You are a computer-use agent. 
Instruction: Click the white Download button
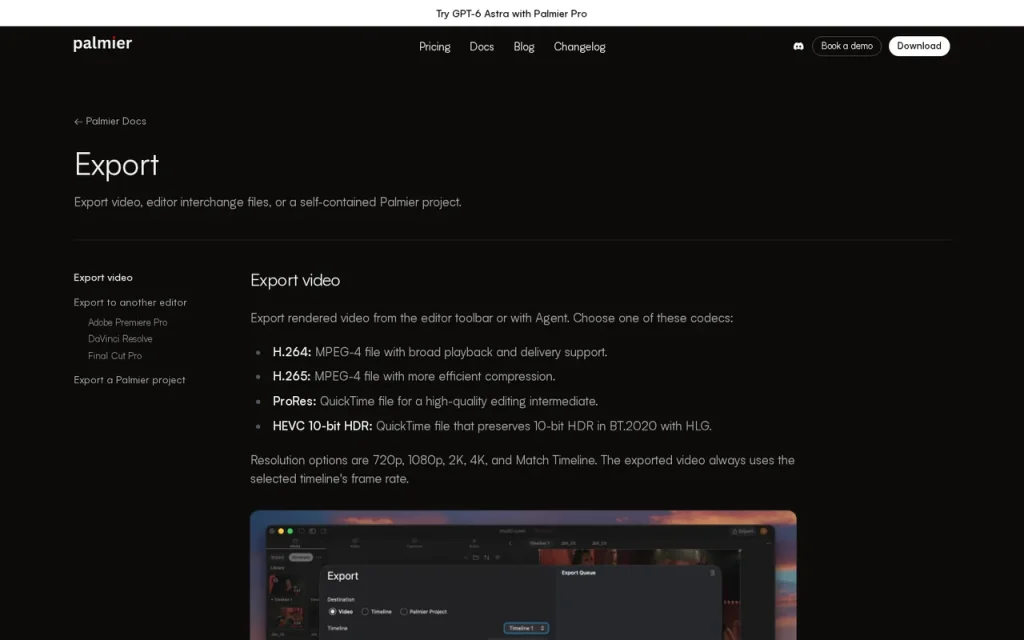pyautogui.click(x=919, y=46)
